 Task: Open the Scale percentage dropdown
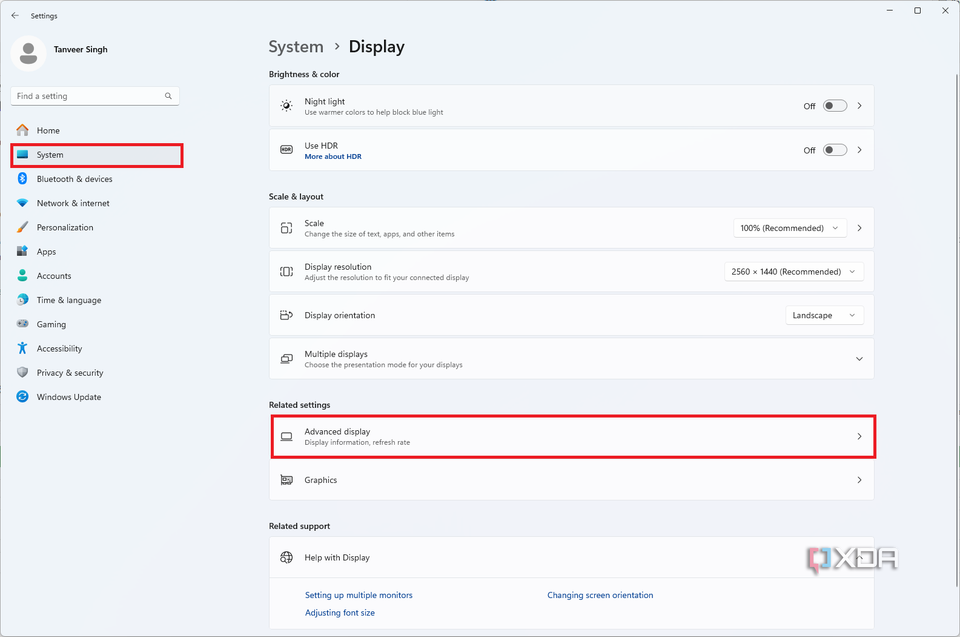pos(789,227)
